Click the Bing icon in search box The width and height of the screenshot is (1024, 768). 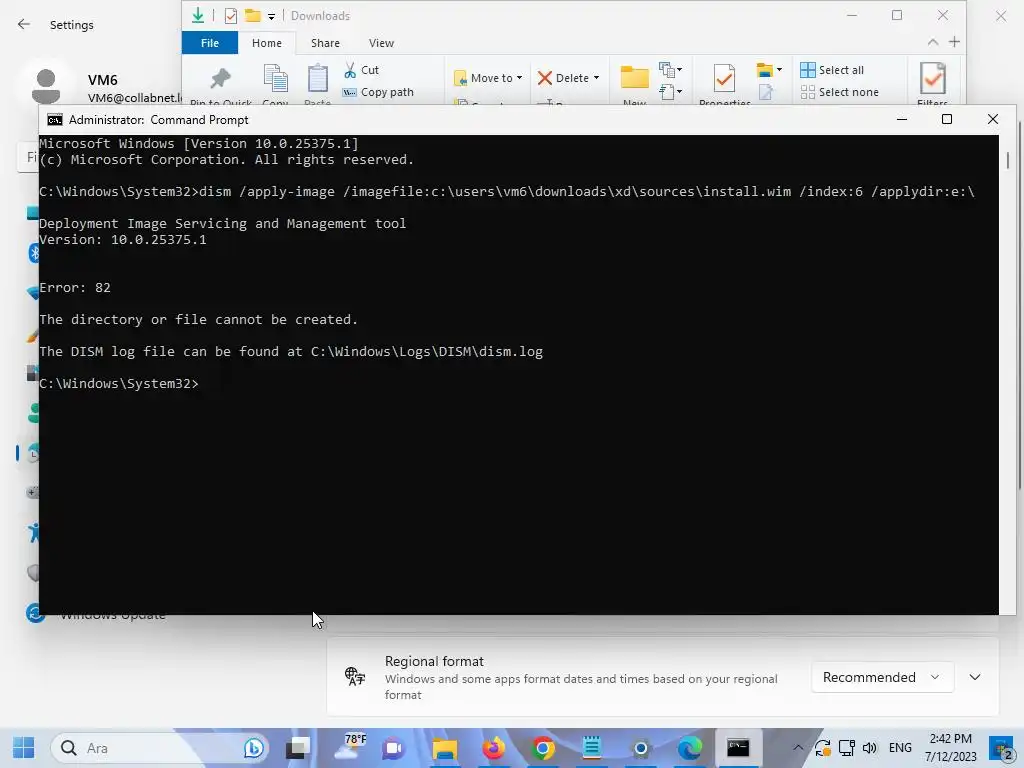coord(253,748)
